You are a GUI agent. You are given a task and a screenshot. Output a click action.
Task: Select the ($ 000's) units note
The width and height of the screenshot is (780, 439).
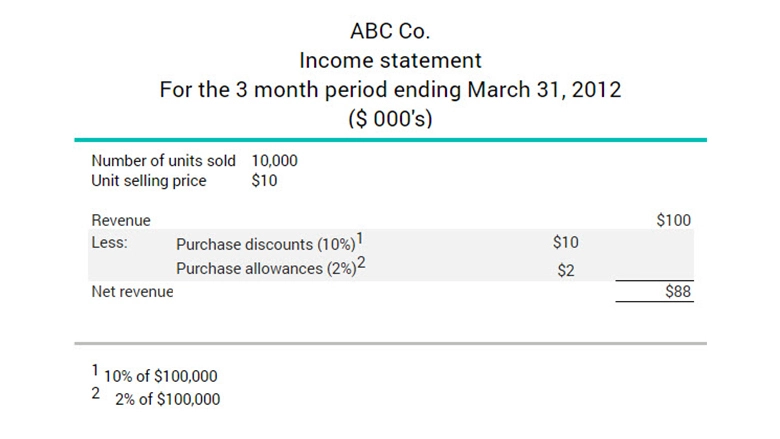[390, 118]
